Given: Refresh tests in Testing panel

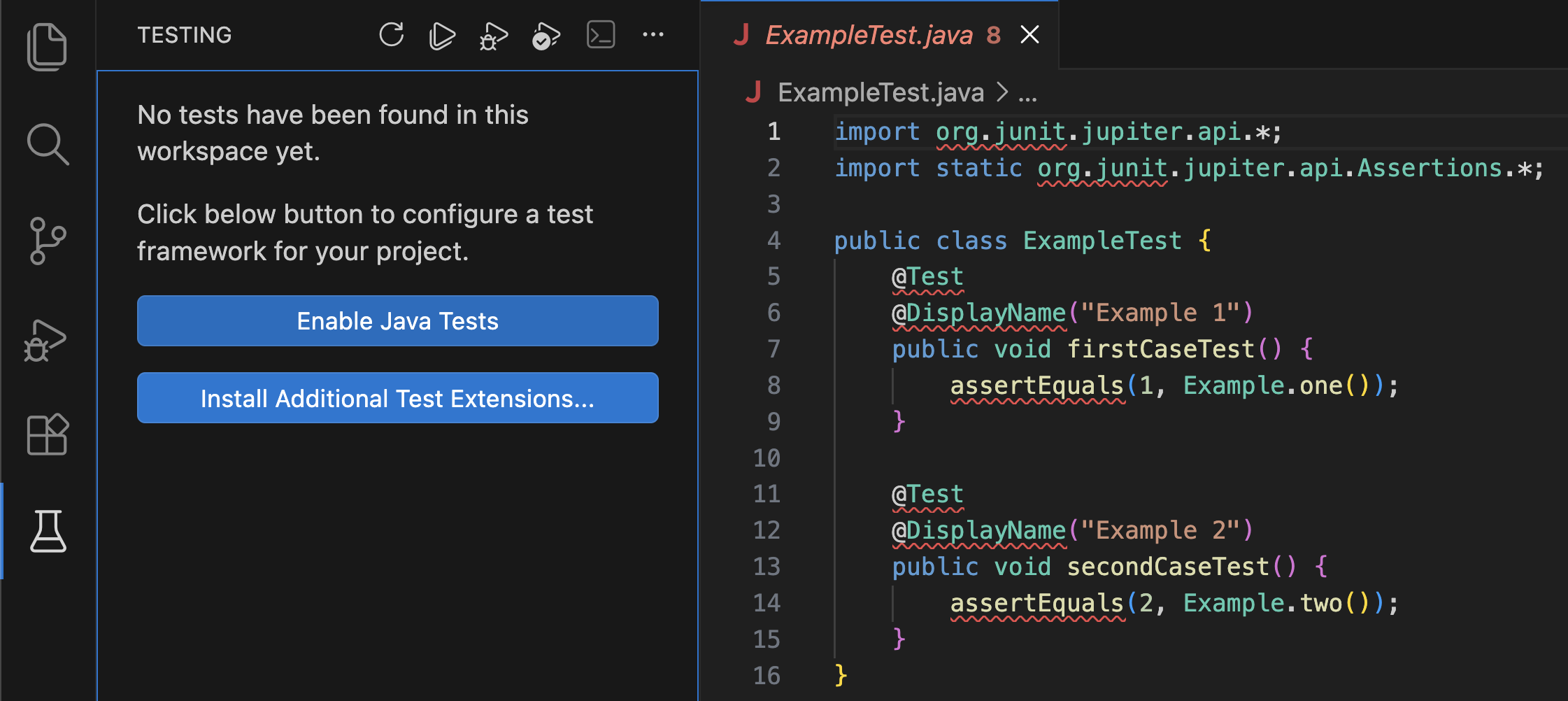Looking at the screenshot, I should (392, 34).
